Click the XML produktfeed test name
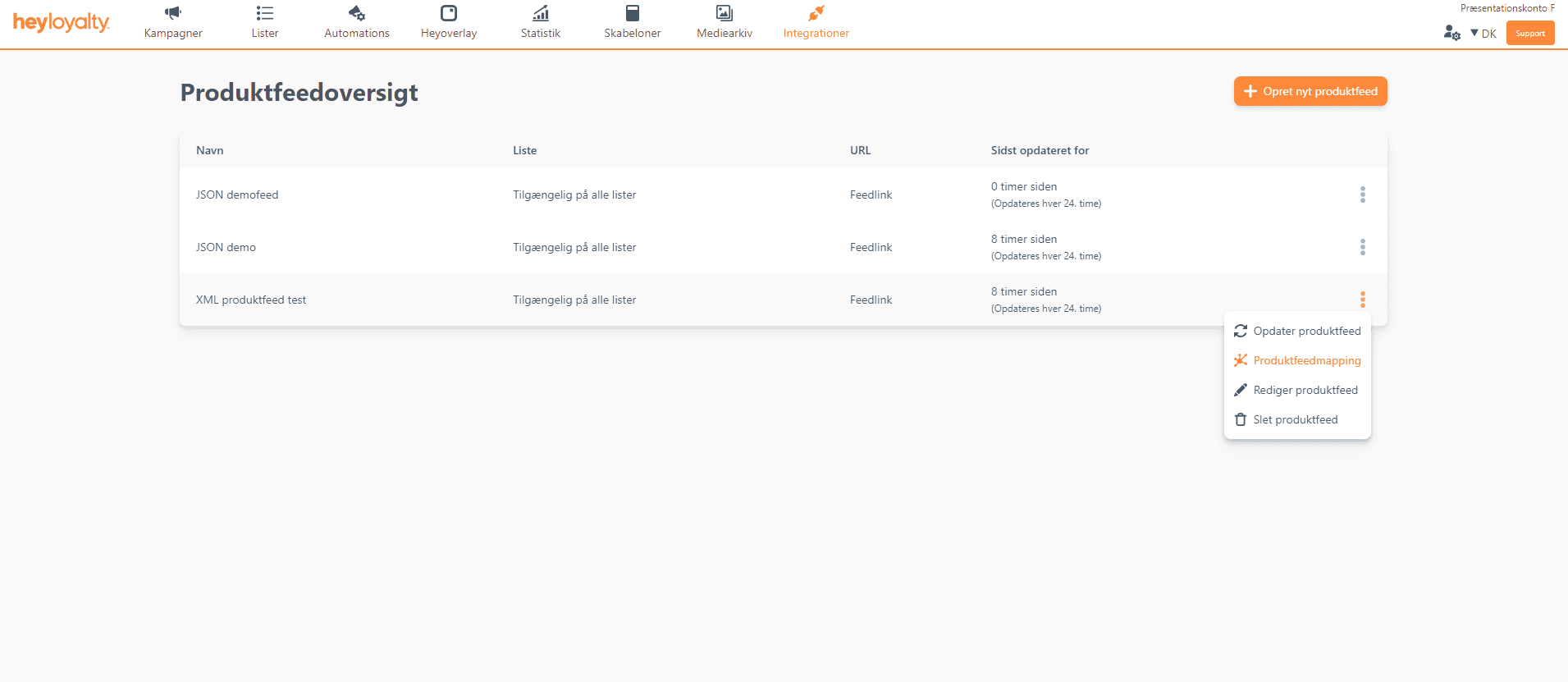Viewport: 1568px width, 682px height. pos(251,300)
